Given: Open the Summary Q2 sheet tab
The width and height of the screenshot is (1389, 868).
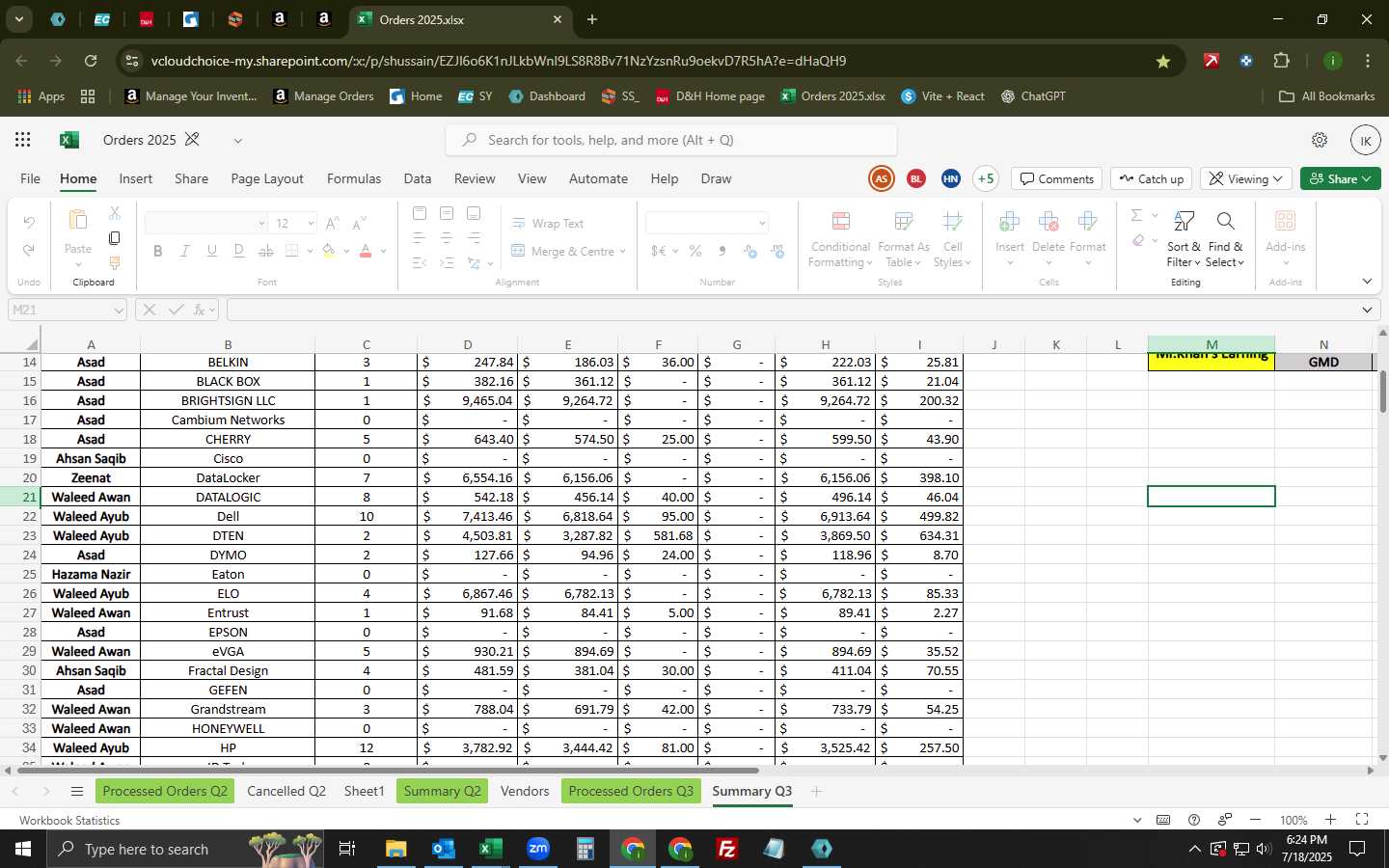Looking at the screenshot, I should [x=442, y=791].
